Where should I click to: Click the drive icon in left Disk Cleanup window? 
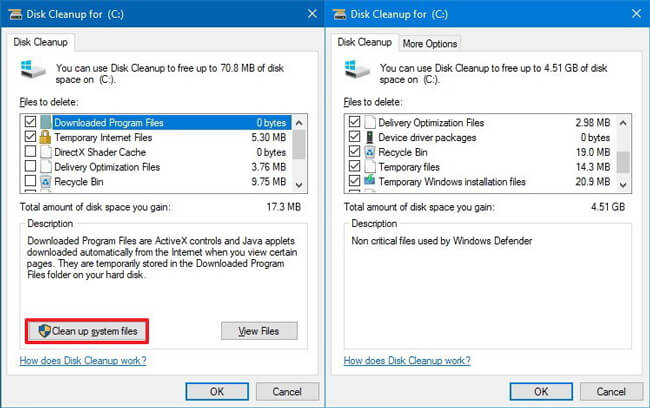coord(33,69)
